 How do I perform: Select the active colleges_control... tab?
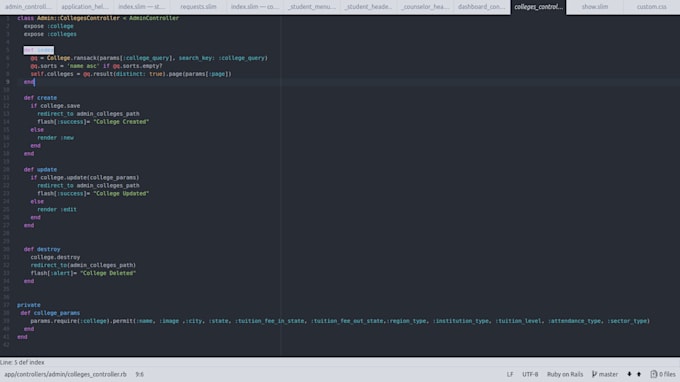[x=539, y=7]
